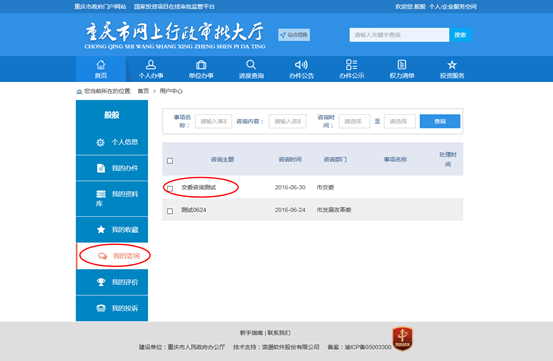Screen dimensions: 553x361
Task: Open 权力清单 document icon tab
Action: 402,69
